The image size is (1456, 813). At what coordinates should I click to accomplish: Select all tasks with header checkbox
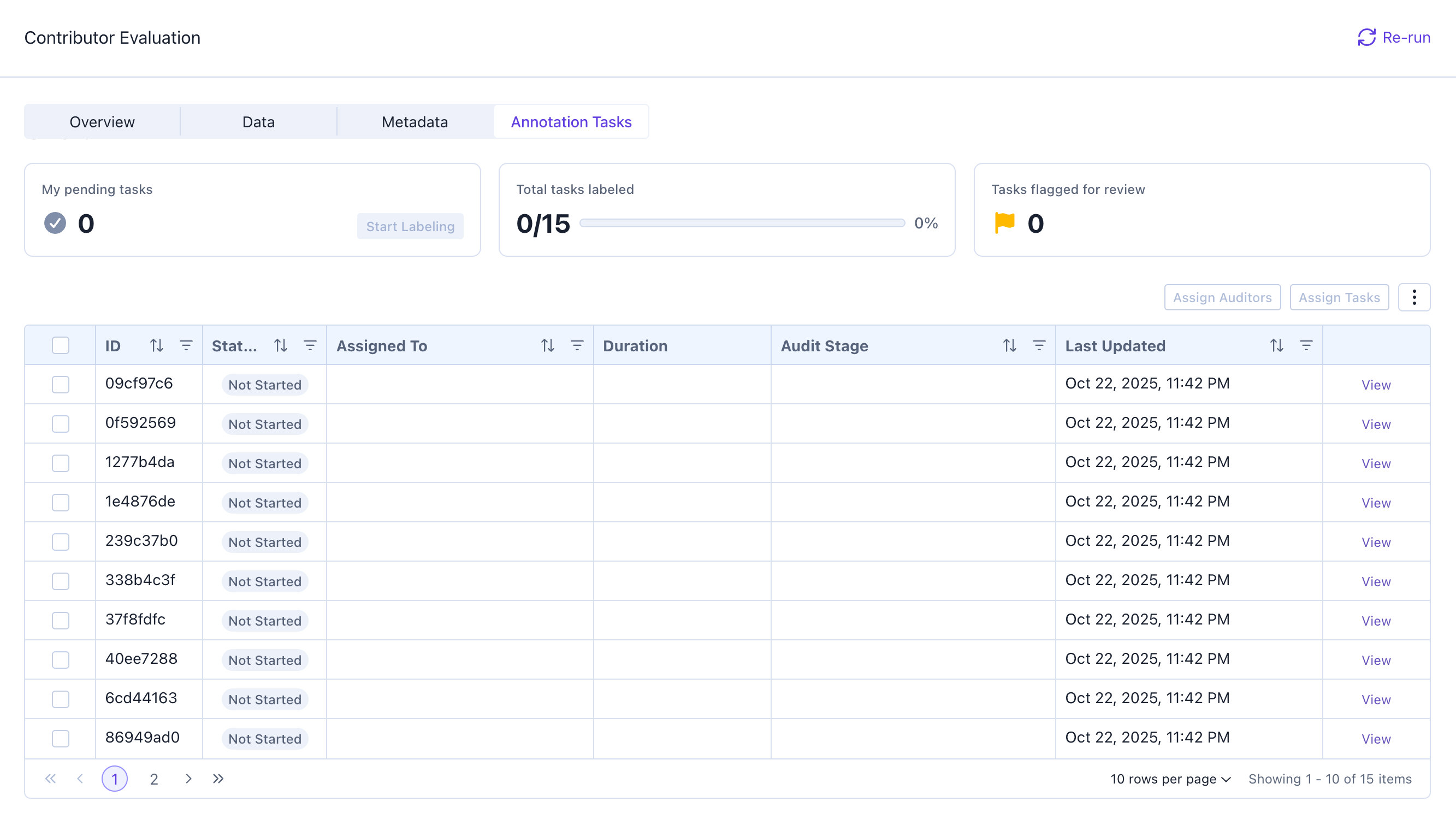click(x=61, y=345)
